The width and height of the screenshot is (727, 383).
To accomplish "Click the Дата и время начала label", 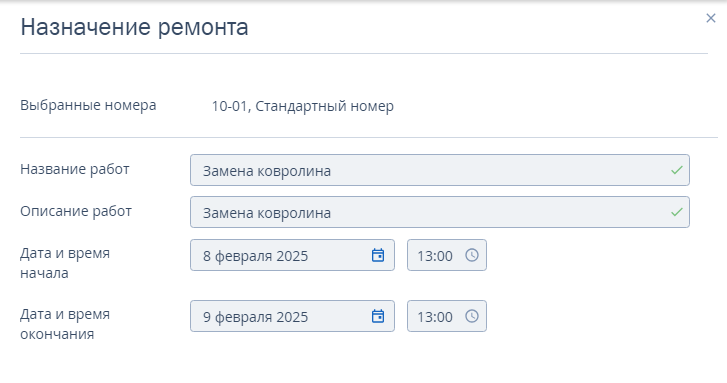I will coord(65,263).
